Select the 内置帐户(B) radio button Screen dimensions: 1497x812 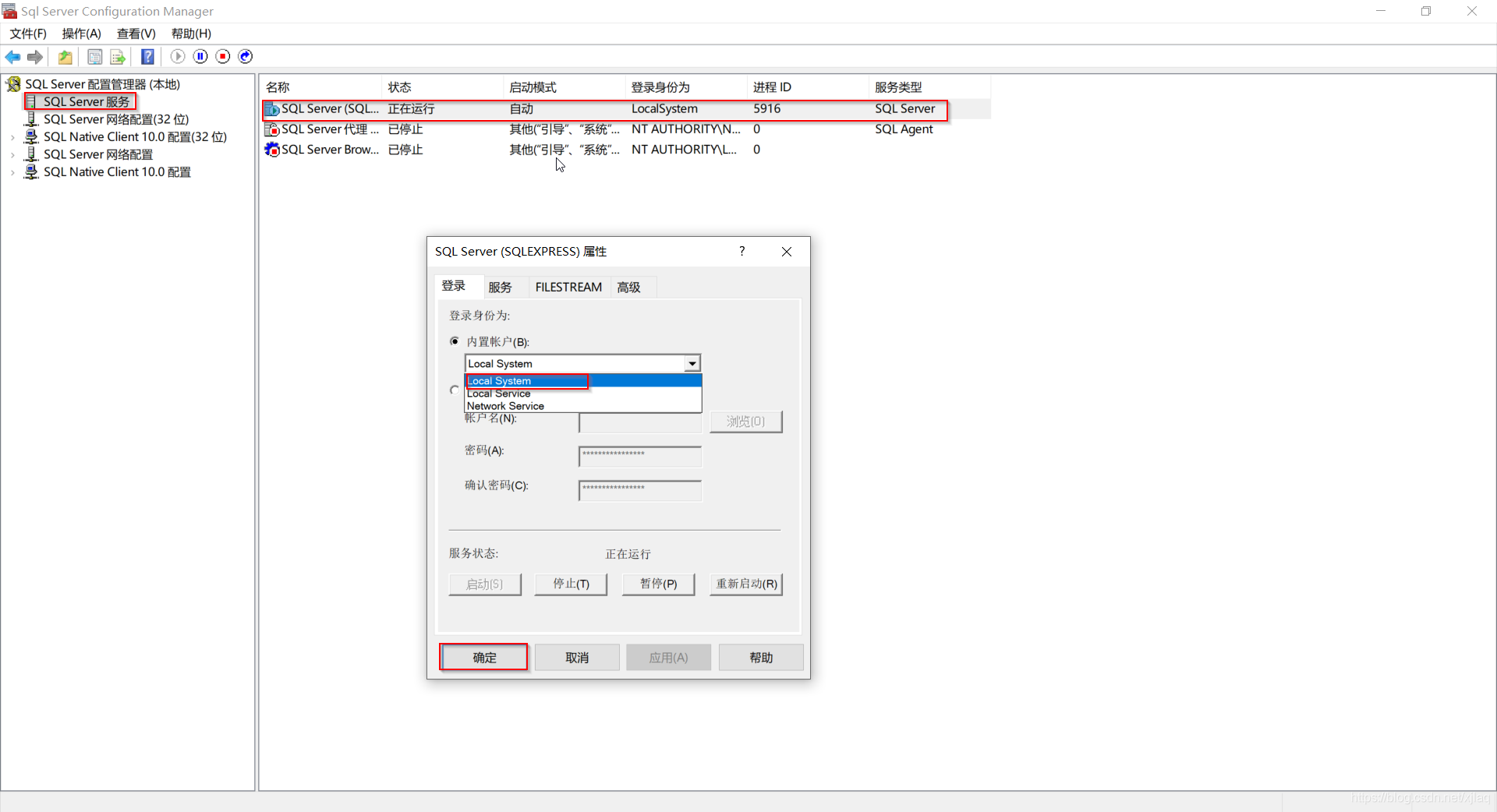click(x=455, y=341)
